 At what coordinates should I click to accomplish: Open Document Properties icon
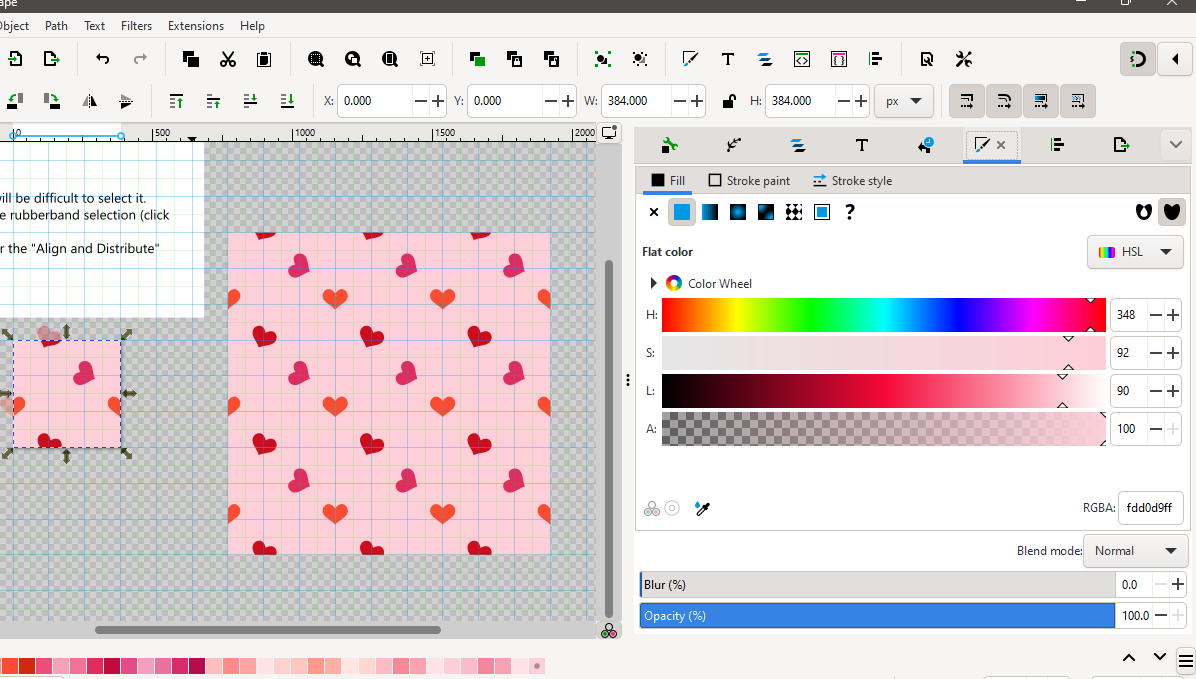tap(926, 59)
